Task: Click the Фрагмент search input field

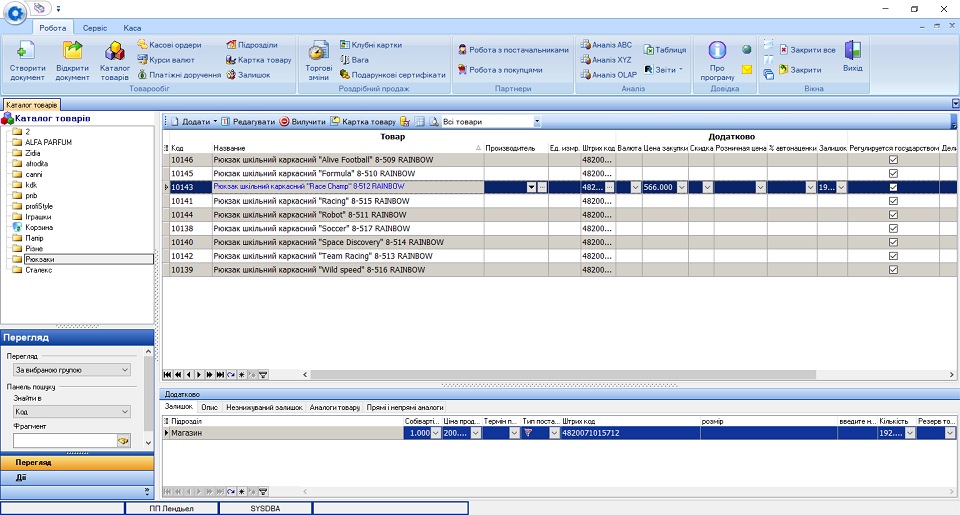Action: pyautogui.click(x=65, y=440)
